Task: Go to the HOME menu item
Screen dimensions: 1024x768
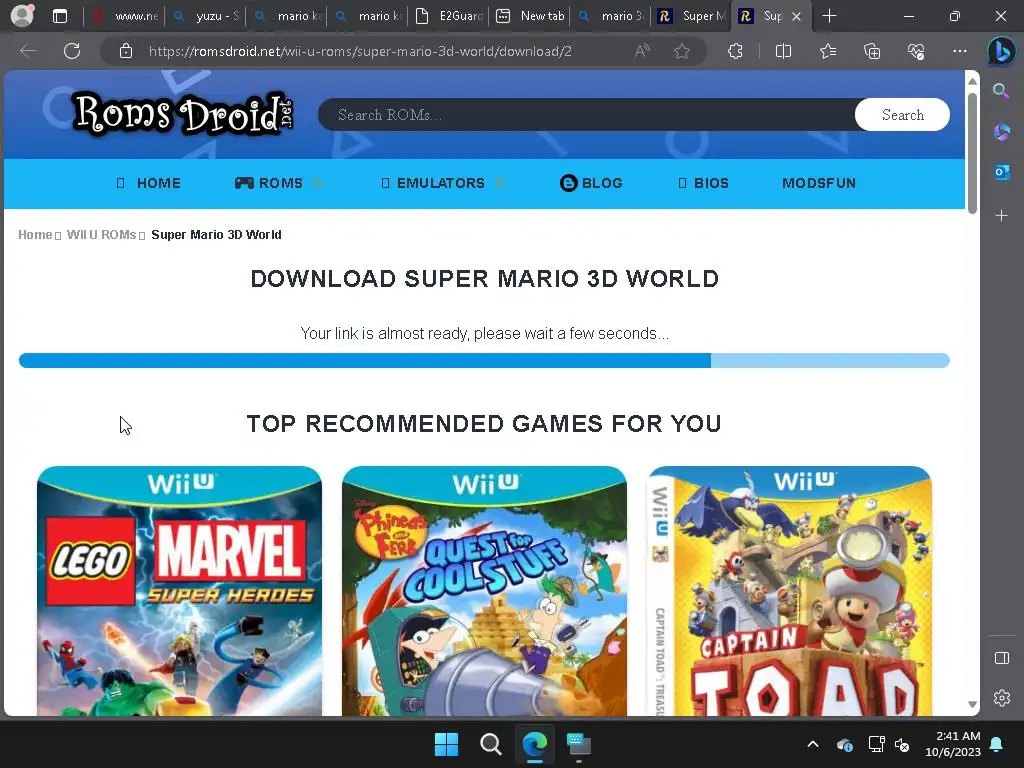Action: click(148, 184)
